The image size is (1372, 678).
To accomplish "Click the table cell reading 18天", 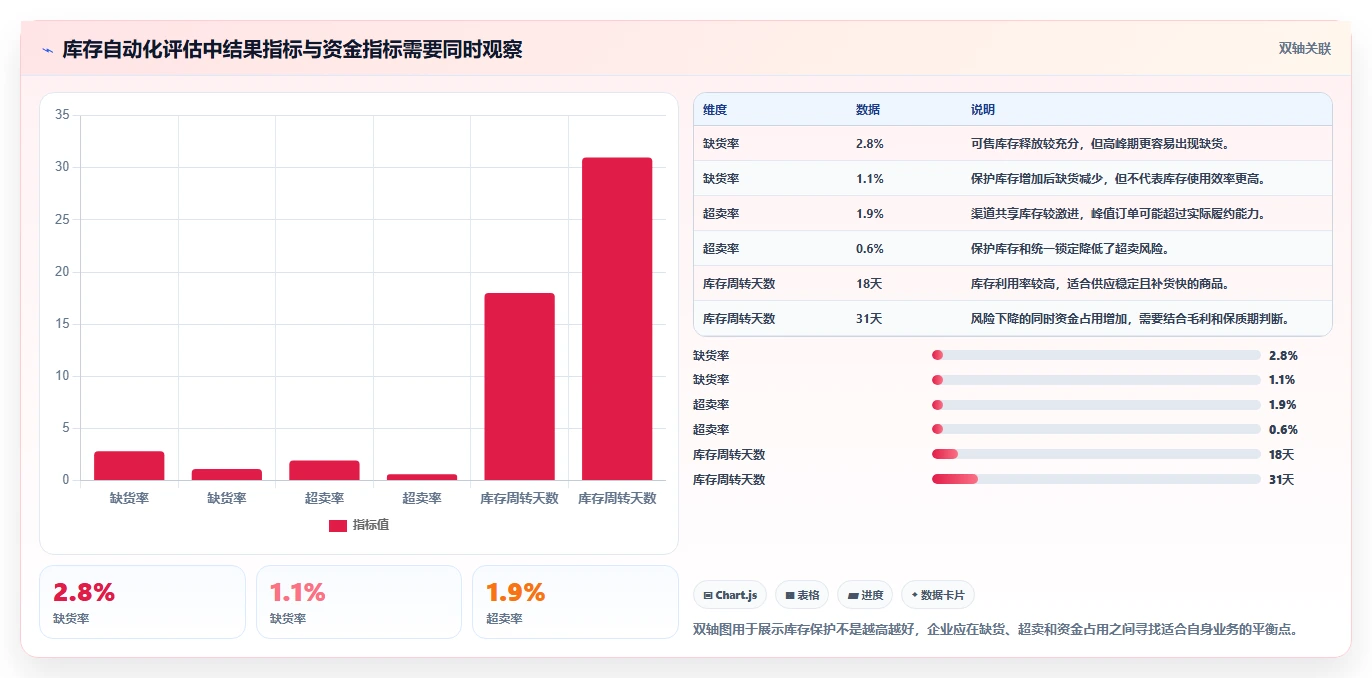I will [869, 284].
